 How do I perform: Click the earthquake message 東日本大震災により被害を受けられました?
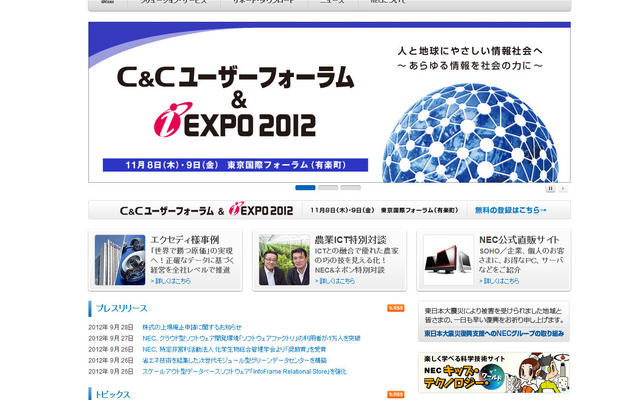[494, 315]
